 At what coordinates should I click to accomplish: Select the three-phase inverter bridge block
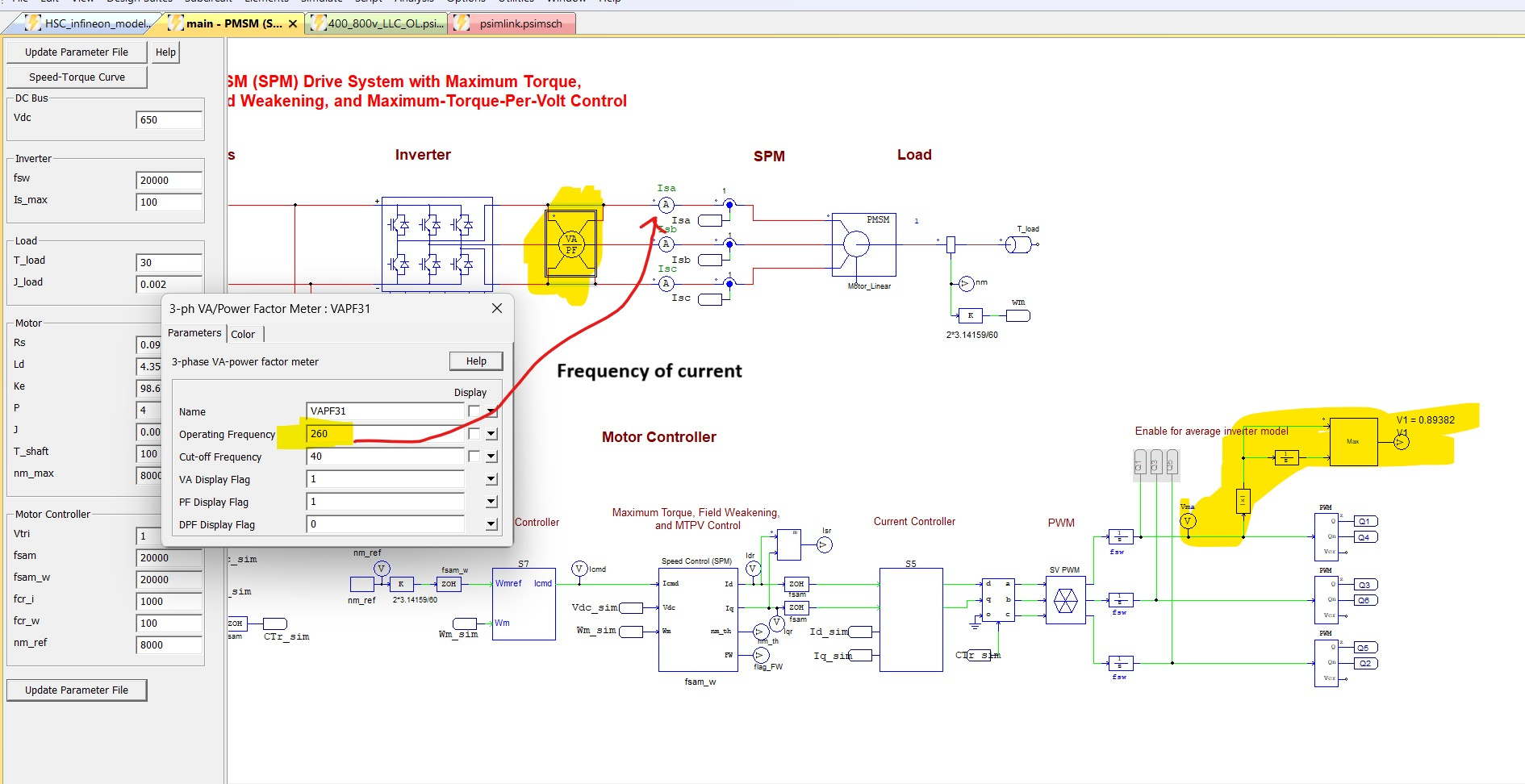coord(437,244)
